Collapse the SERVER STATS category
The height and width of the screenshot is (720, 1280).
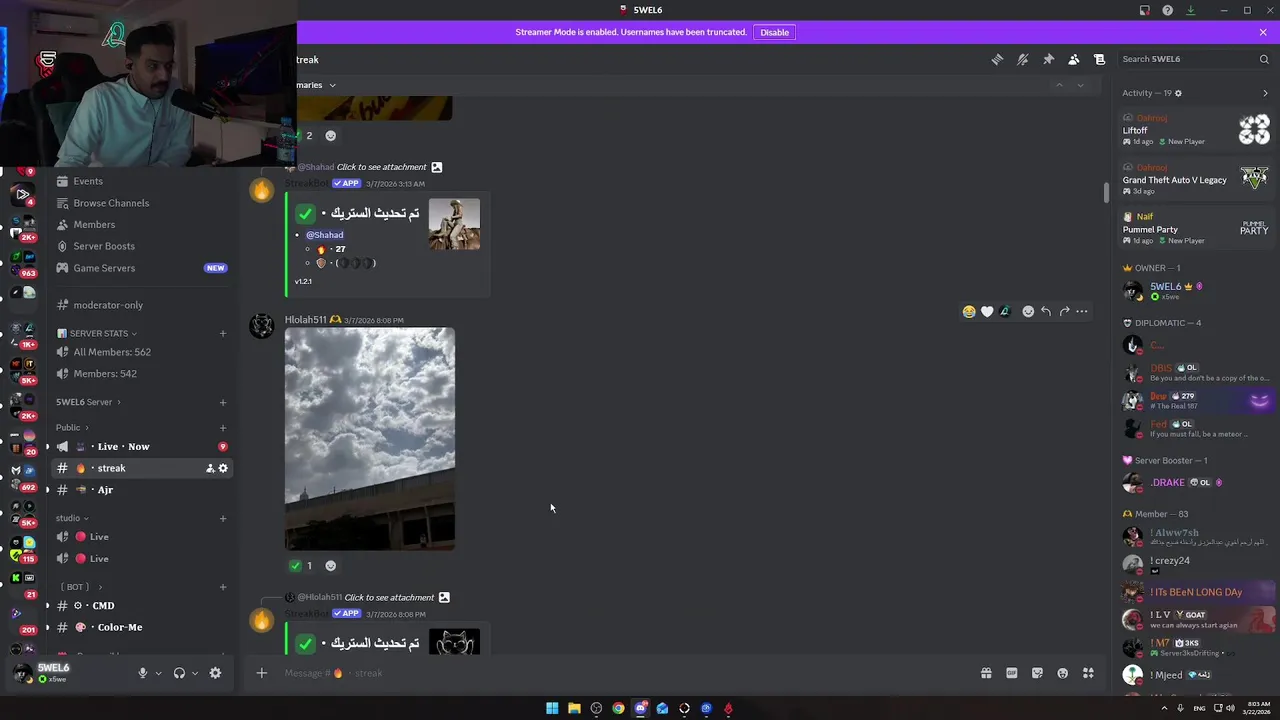coord(97,333)
